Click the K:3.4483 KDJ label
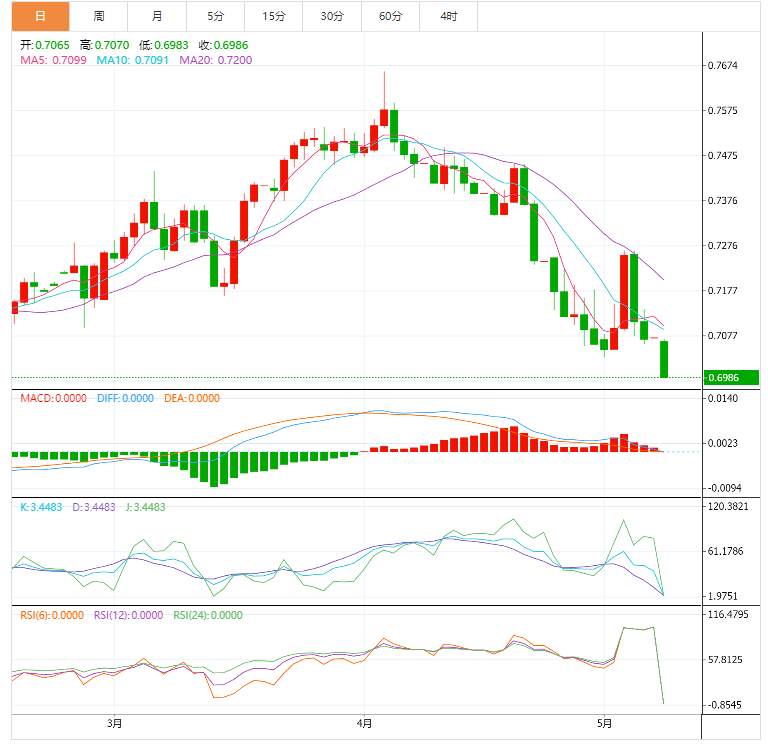This screenshot has height=749, width=768. pos(41,507)
